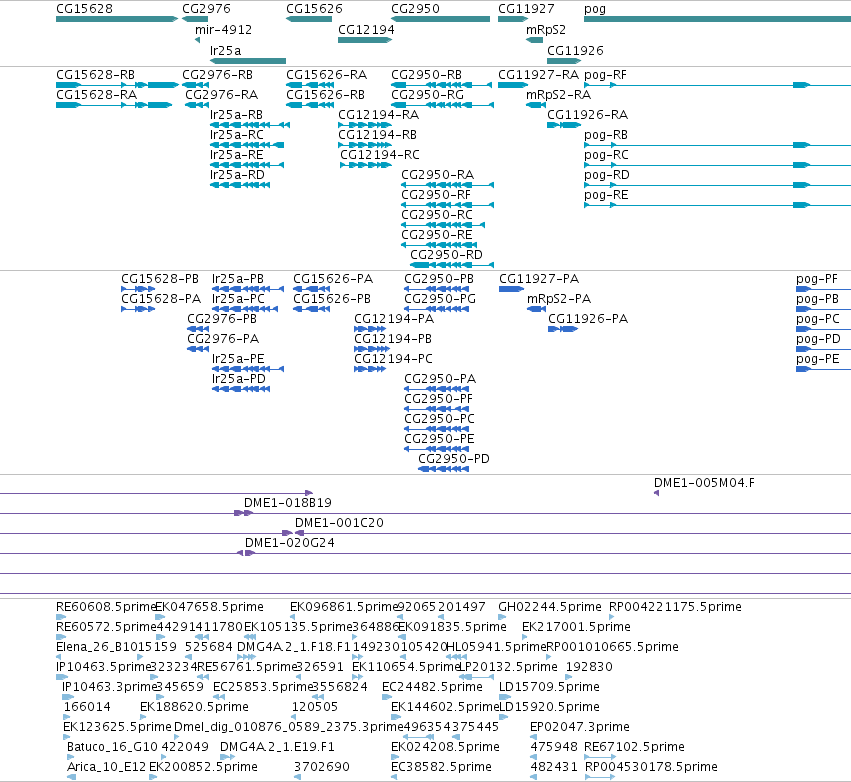Click the GH02244.5prime EST label
Viewport: 851px width, 782px height.
point(550,606)
